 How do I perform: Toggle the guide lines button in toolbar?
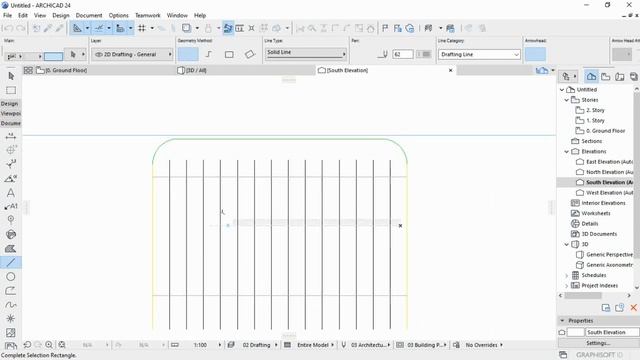click(x=77, y=28)
